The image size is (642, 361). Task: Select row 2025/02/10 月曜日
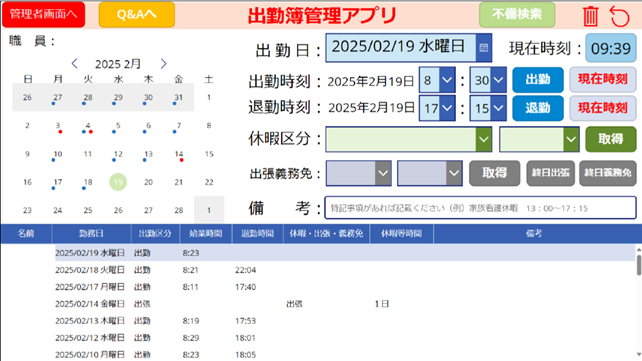point(345,354)
